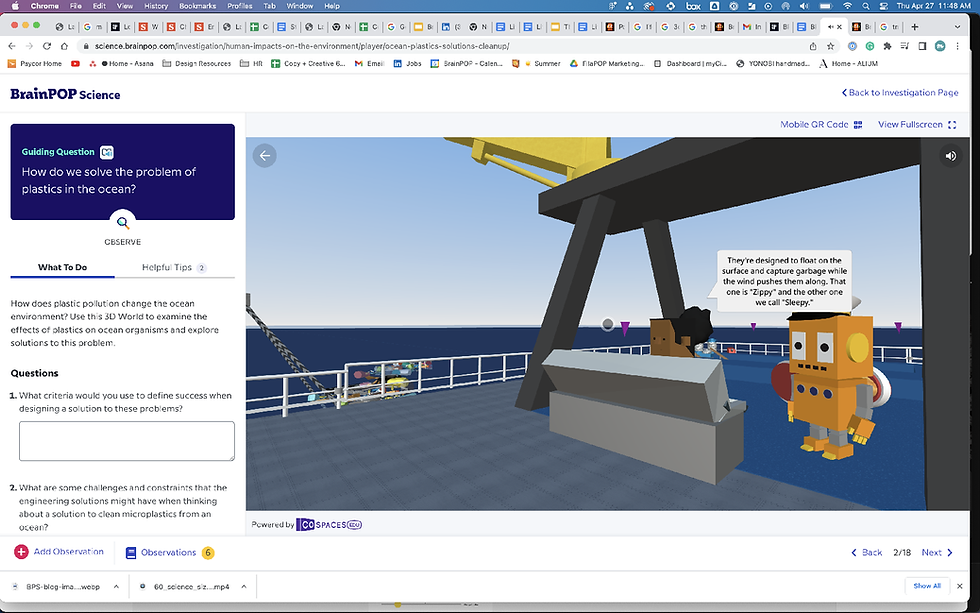Open Jobs LinkedIn bookmark
This screenshot has height=613, width=980.
(x=407, y=64)
